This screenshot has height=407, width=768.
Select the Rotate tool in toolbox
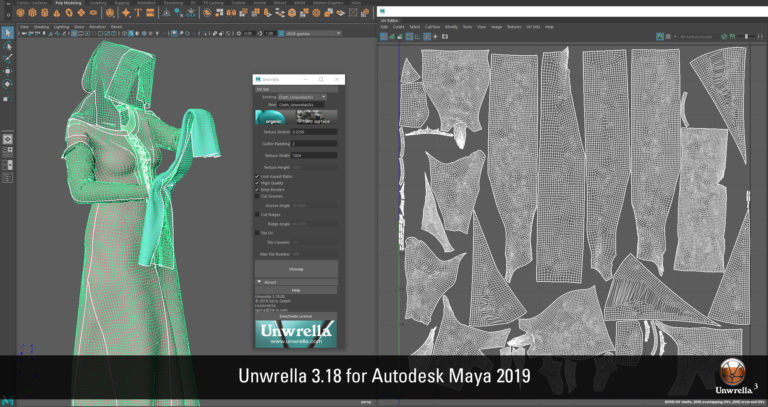[7, 84]
